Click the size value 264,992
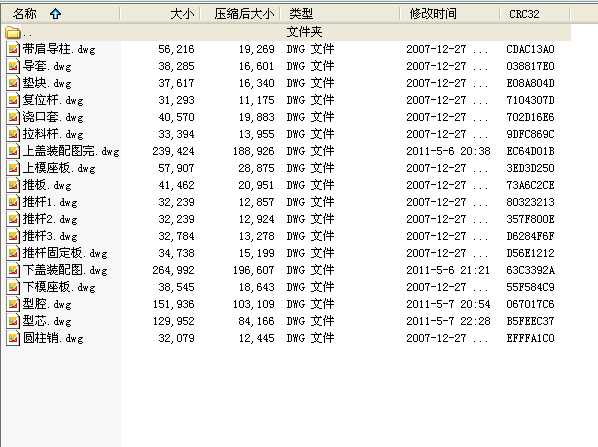This screenshot has height=447, width=598. (x=174, y=270)
